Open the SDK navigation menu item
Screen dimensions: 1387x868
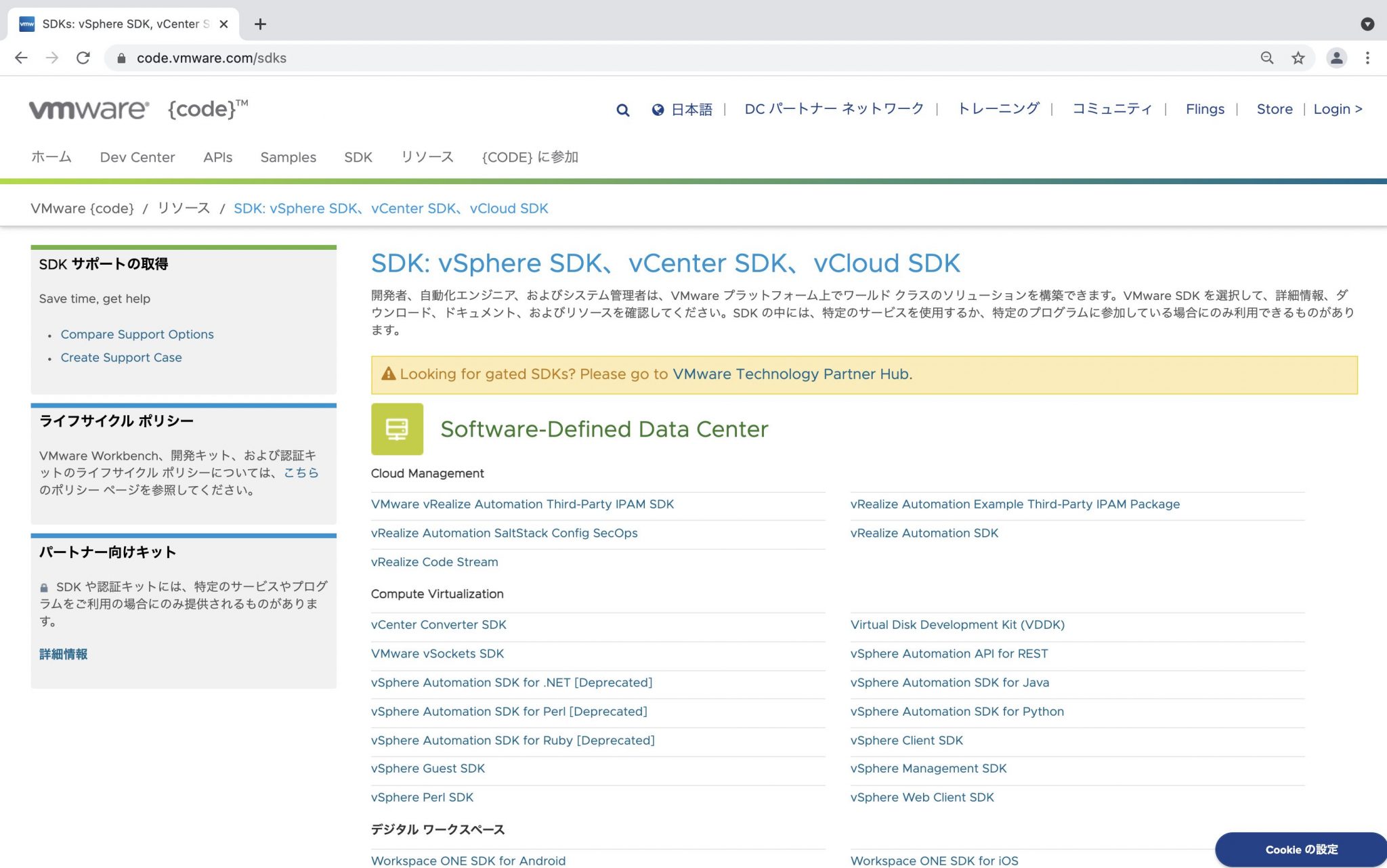click(x=358, y=157)
